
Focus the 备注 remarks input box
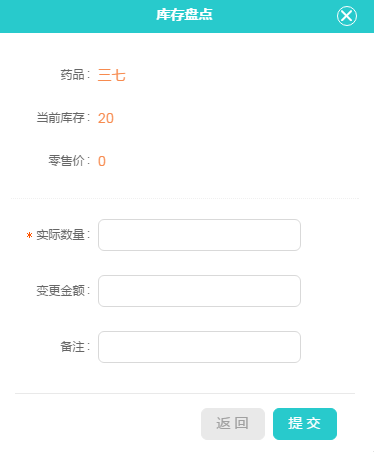coord(199,347)
